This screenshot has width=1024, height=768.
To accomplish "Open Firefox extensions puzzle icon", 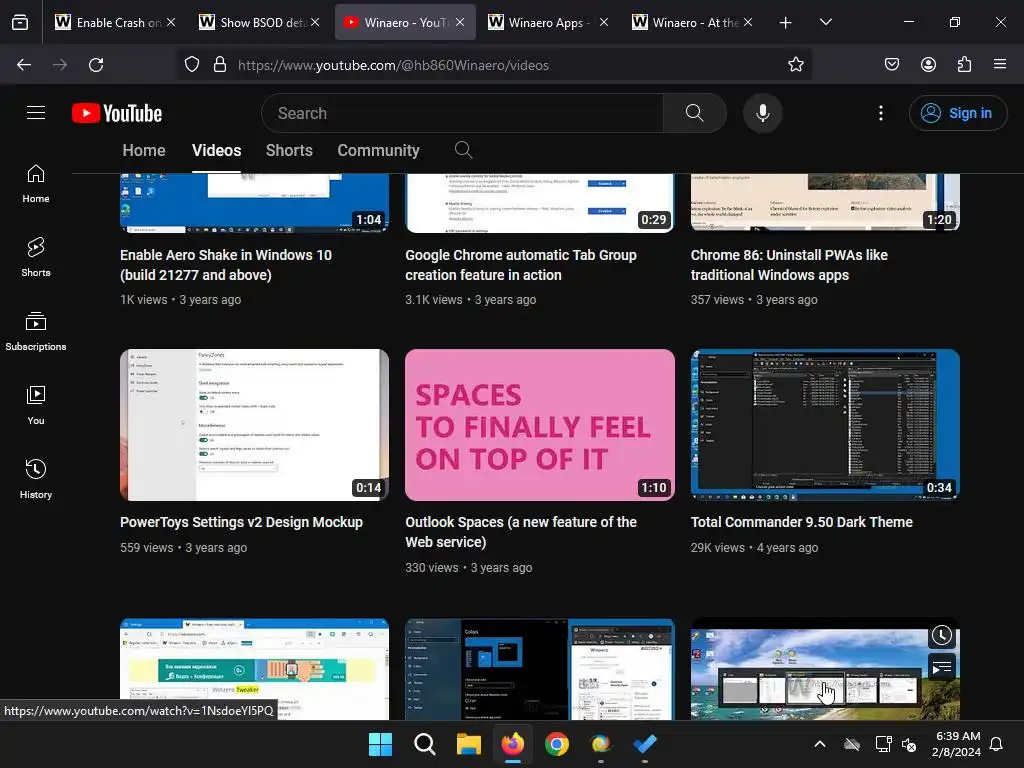I will (964, 65).
